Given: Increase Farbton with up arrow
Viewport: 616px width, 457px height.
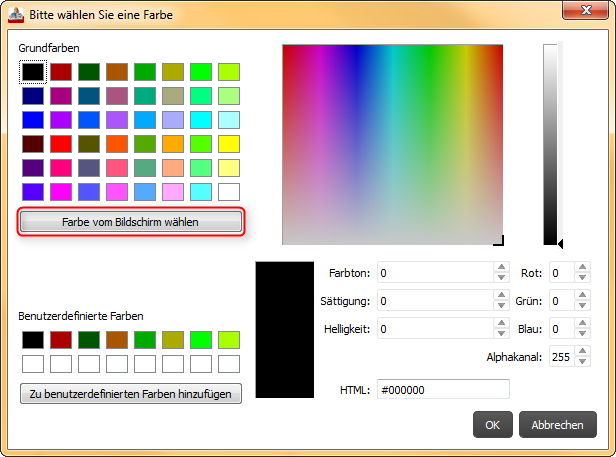Looking at the screenshot, I should click(501, 267).
